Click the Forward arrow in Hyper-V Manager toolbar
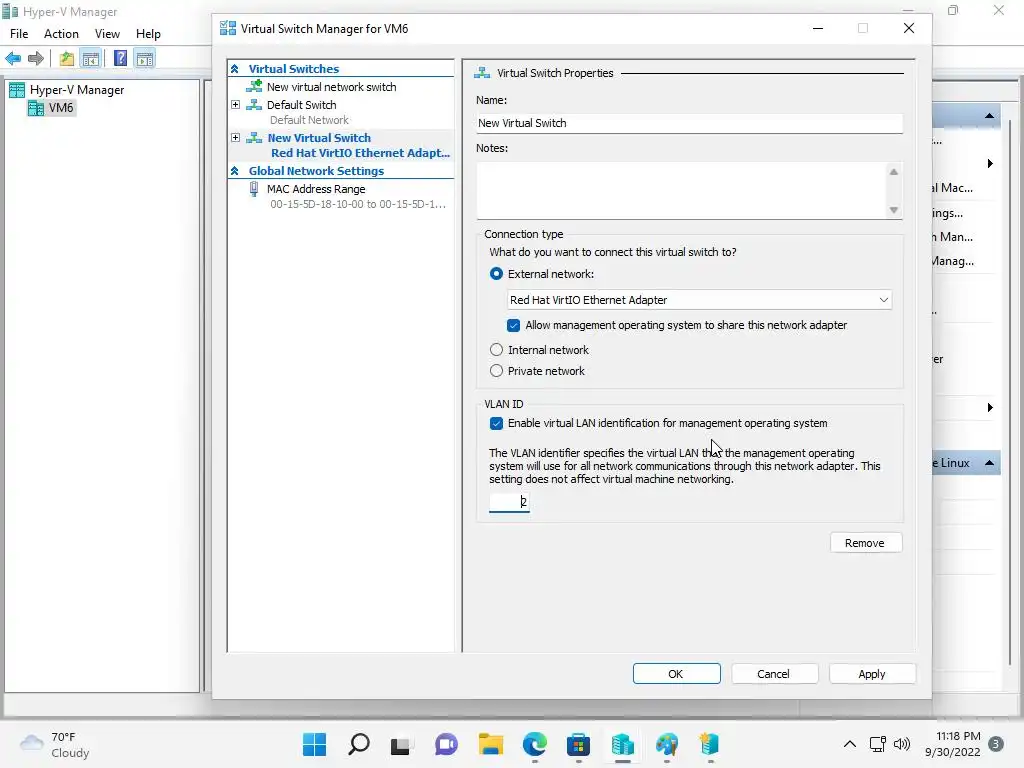Viewport: 1024px width, 768px height. point(36,59)
